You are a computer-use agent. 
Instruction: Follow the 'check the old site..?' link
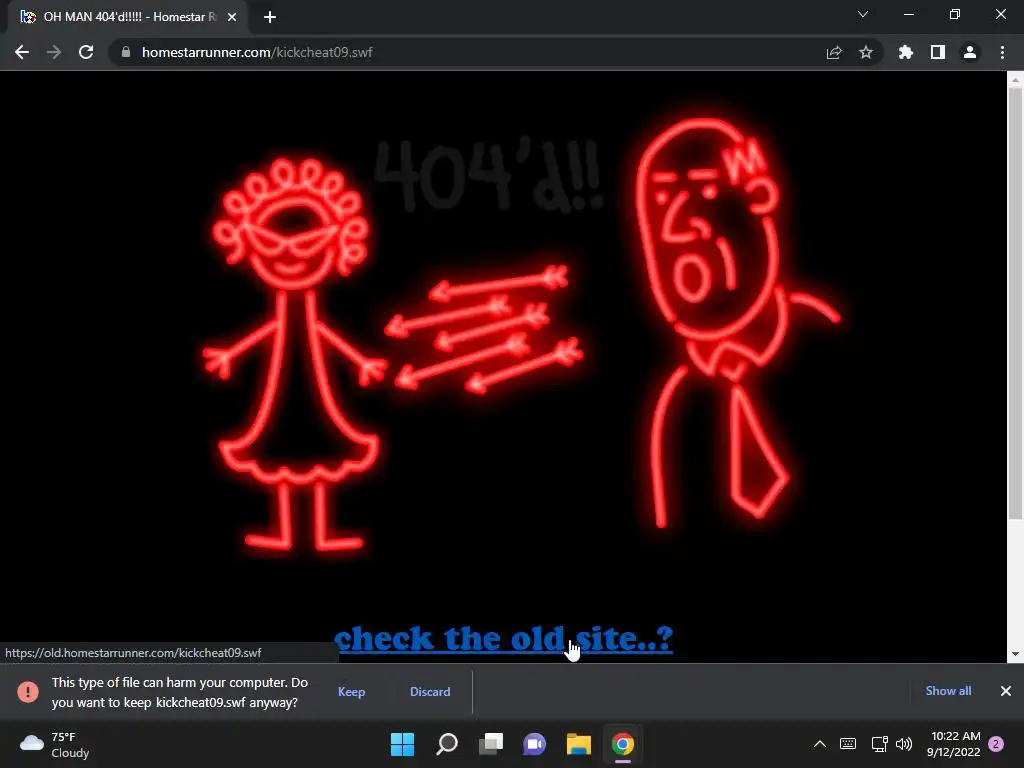tap(504, 638)
